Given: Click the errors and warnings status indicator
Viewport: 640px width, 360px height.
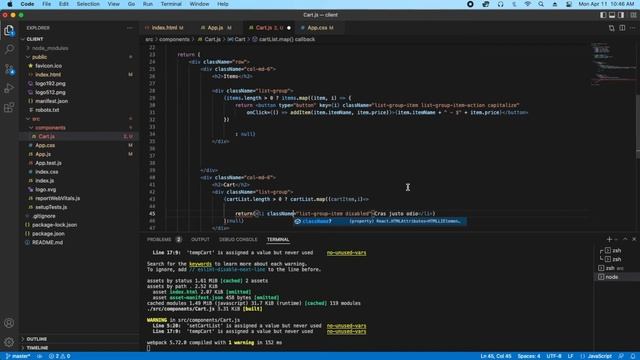Looking at the screenshot, I should coord(59,356).
